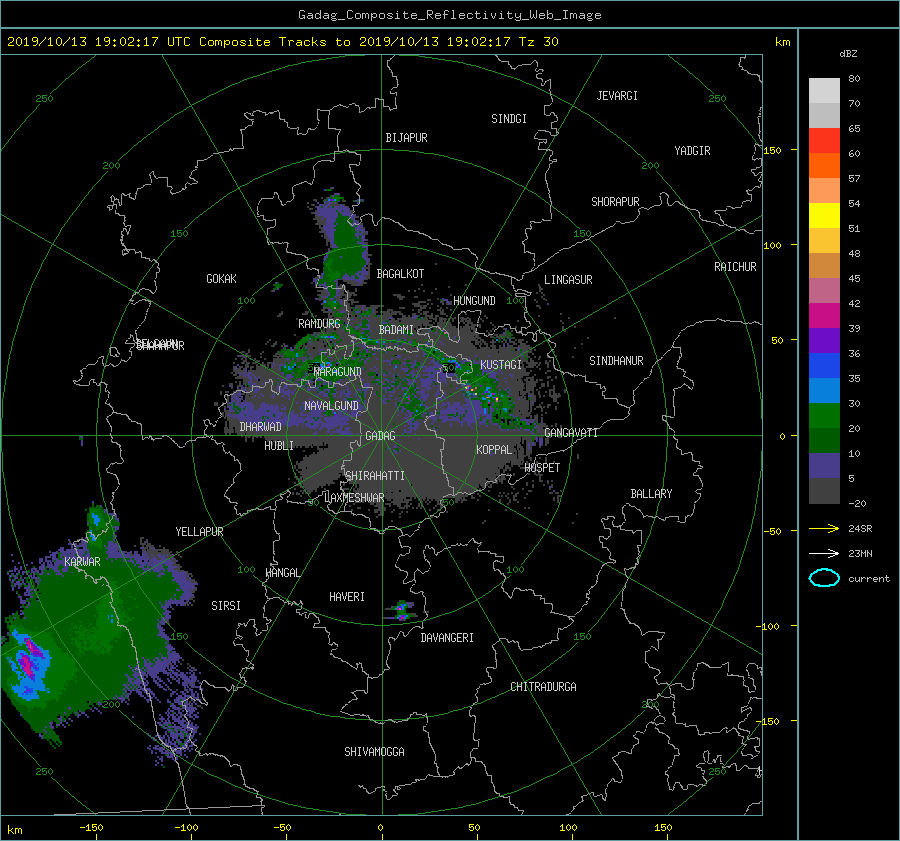Click the BALLARY city label
900x841 pixels.
[651, 494]
